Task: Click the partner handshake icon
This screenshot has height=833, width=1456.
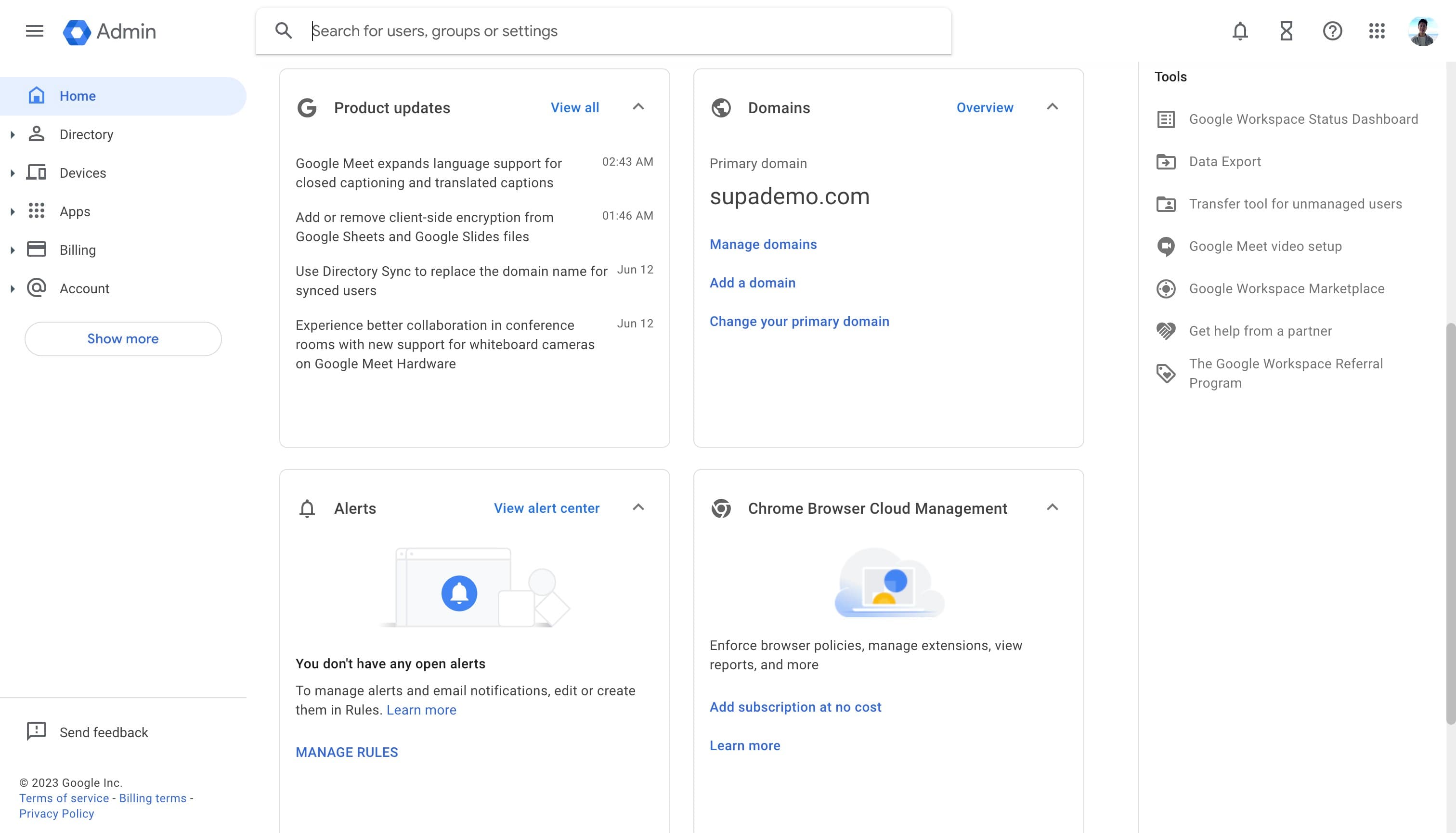Action: pos(1165,331)
